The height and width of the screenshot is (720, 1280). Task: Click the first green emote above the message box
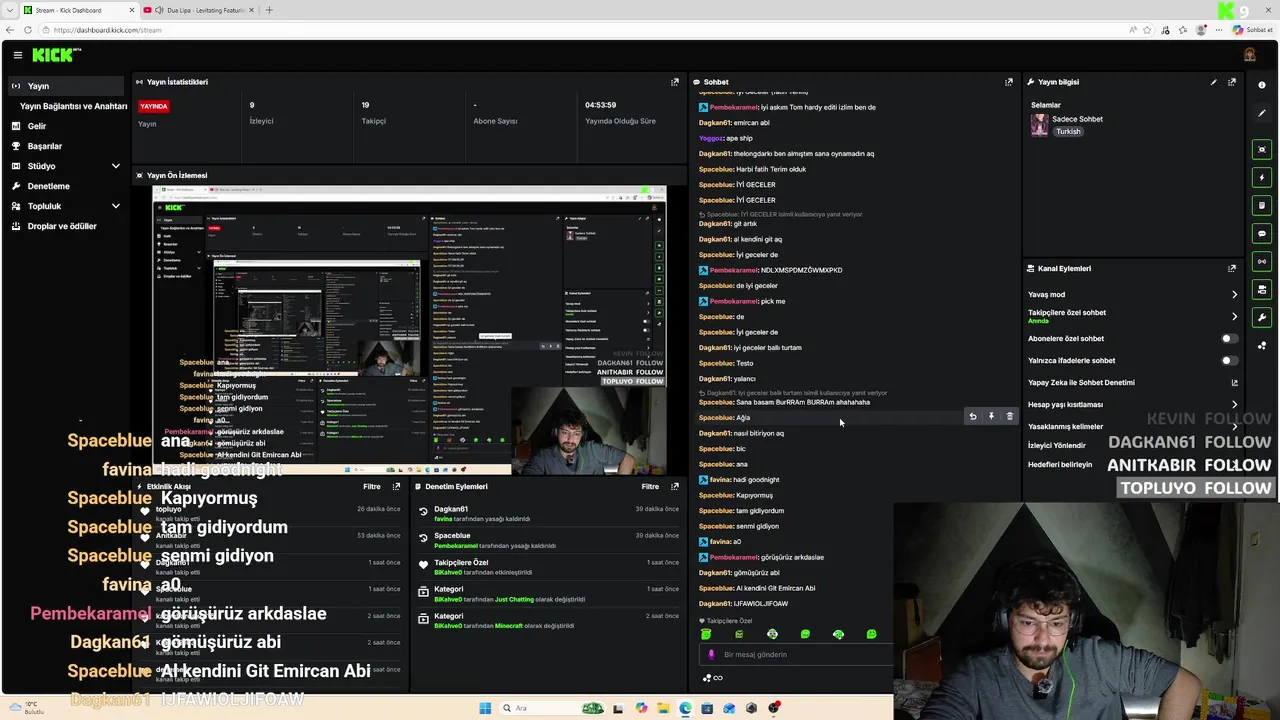tap(706, 634)
